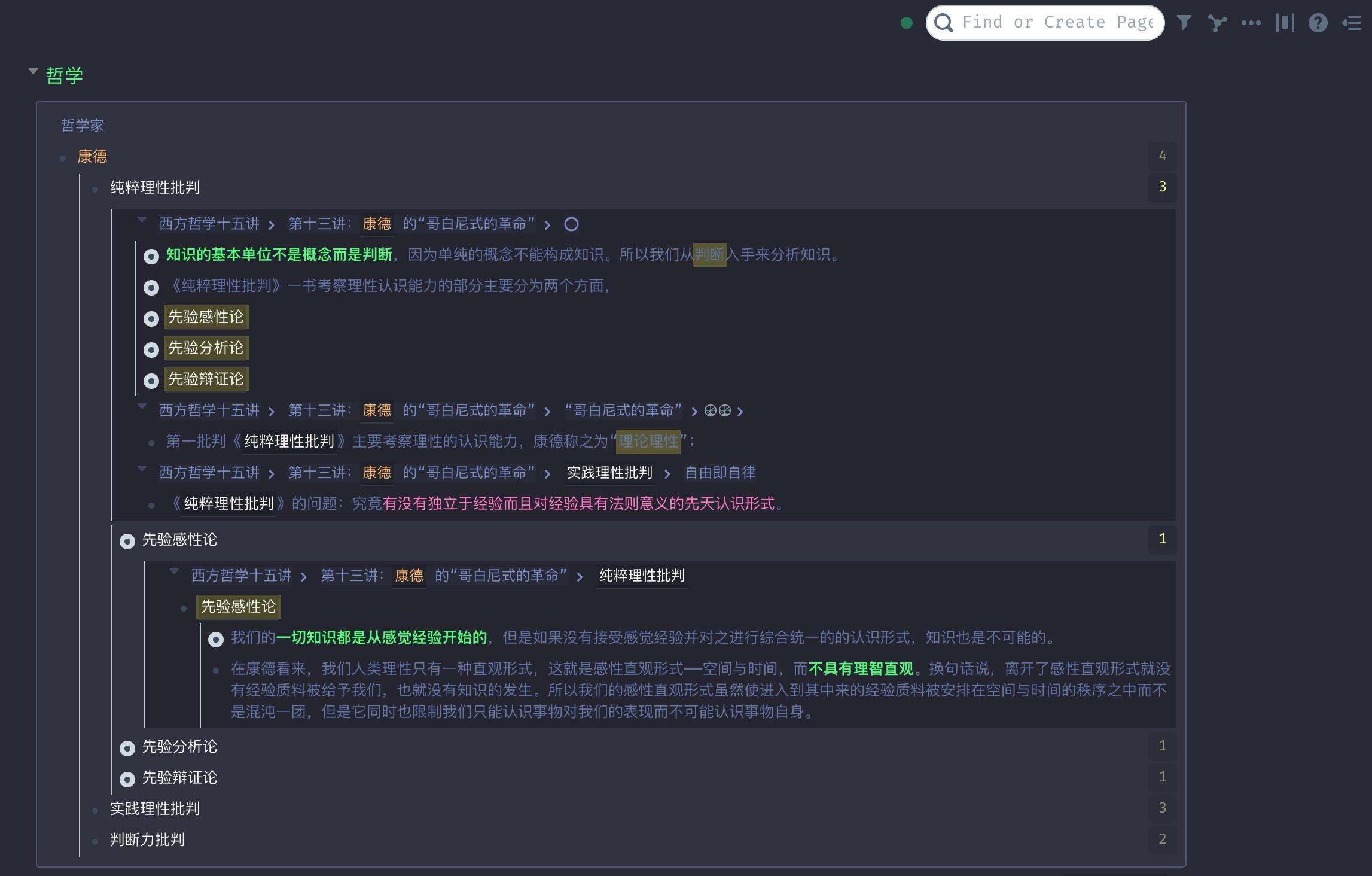1372x876 pixels.
Task: Toggle reference count 2 beside 判断力批判
Action: [1162, 839]
